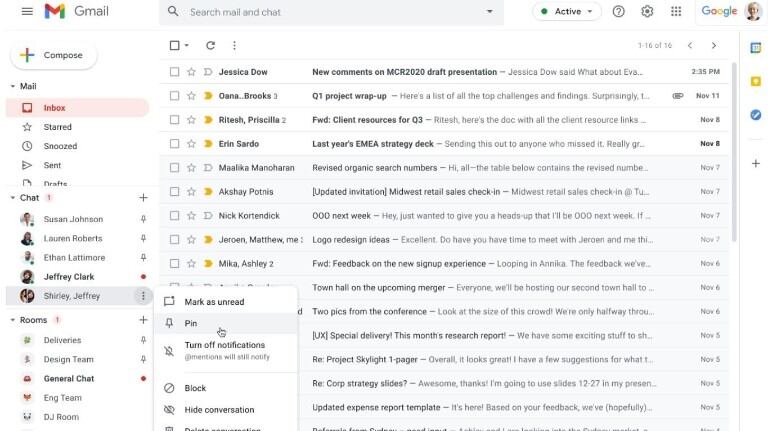Collapse the Mail section
The height and width of the screenshot is (431, 768).
tap(13, 86)
